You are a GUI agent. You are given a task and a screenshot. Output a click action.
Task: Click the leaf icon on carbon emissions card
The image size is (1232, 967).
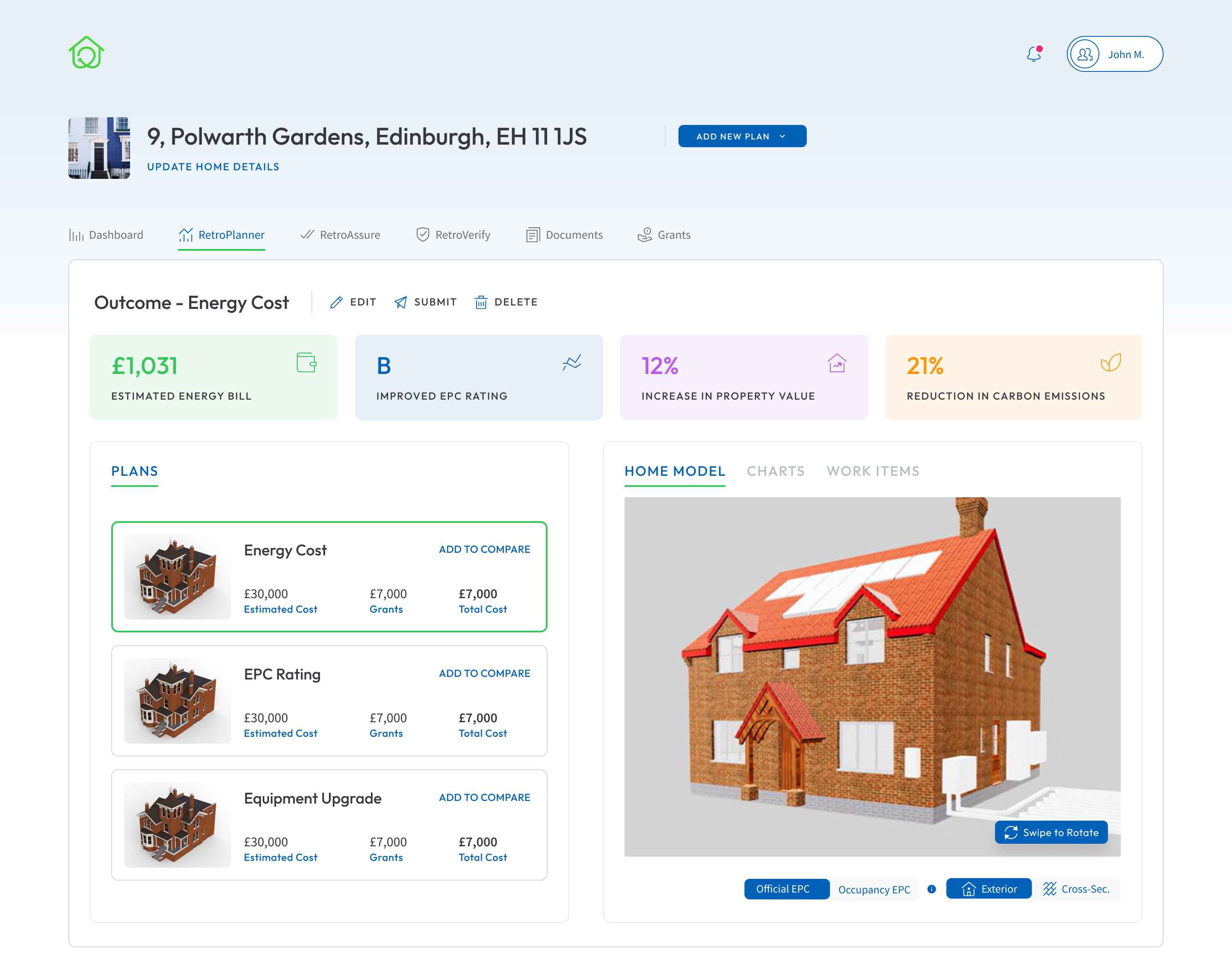(1111, 362)
